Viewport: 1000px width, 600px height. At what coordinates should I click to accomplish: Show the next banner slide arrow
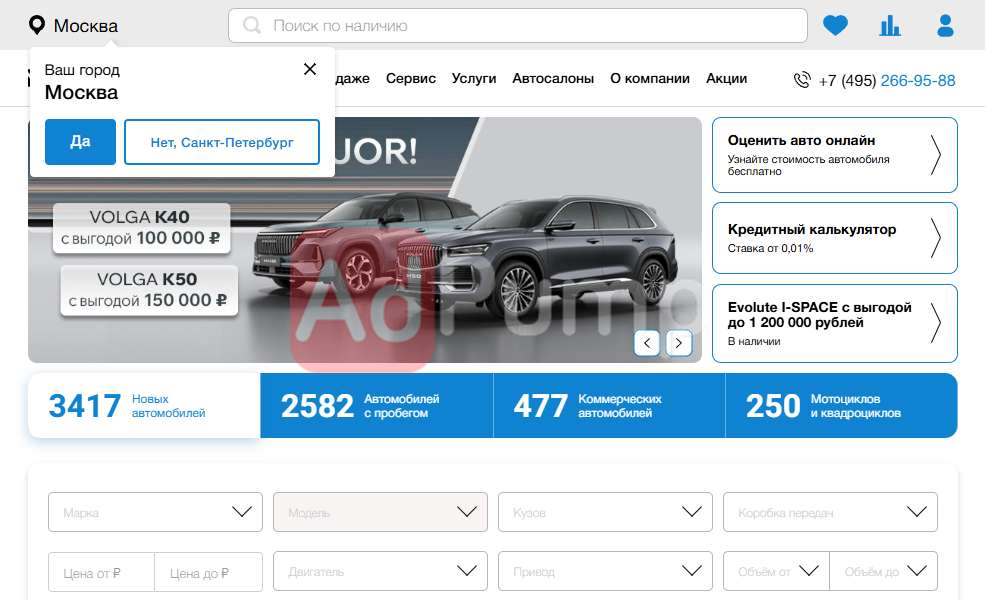pos(679,343)
